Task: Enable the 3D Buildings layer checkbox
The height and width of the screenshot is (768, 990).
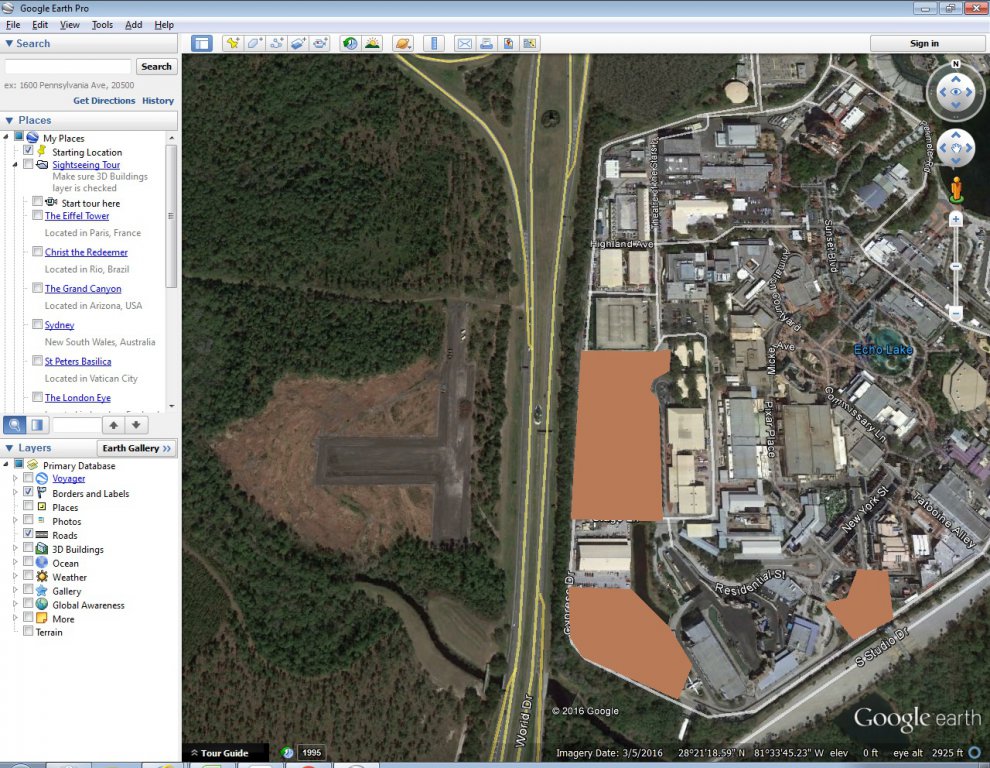Action: point(28,547)
